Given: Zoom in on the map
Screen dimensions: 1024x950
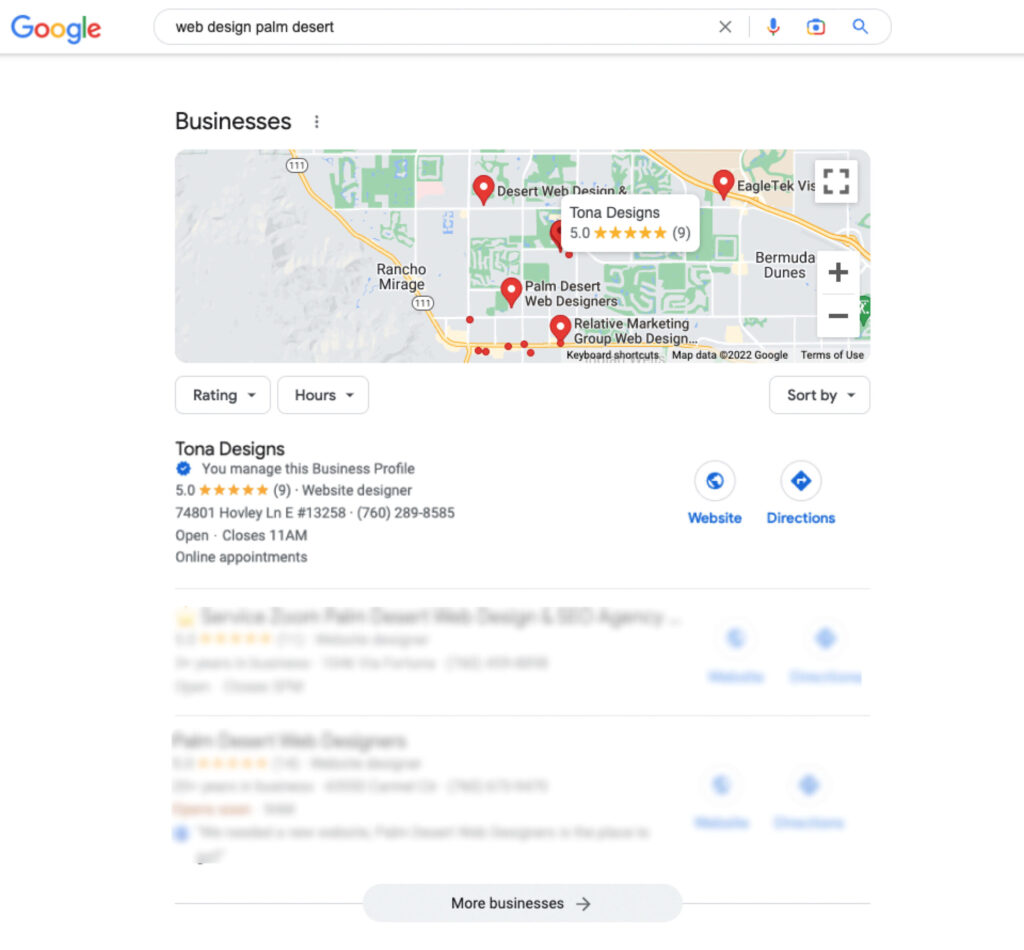Looking at the screenshot, I should coord(838,272).
